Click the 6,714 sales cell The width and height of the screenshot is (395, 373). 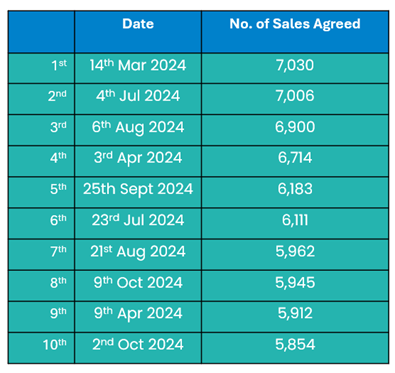(x=295, y=161)
